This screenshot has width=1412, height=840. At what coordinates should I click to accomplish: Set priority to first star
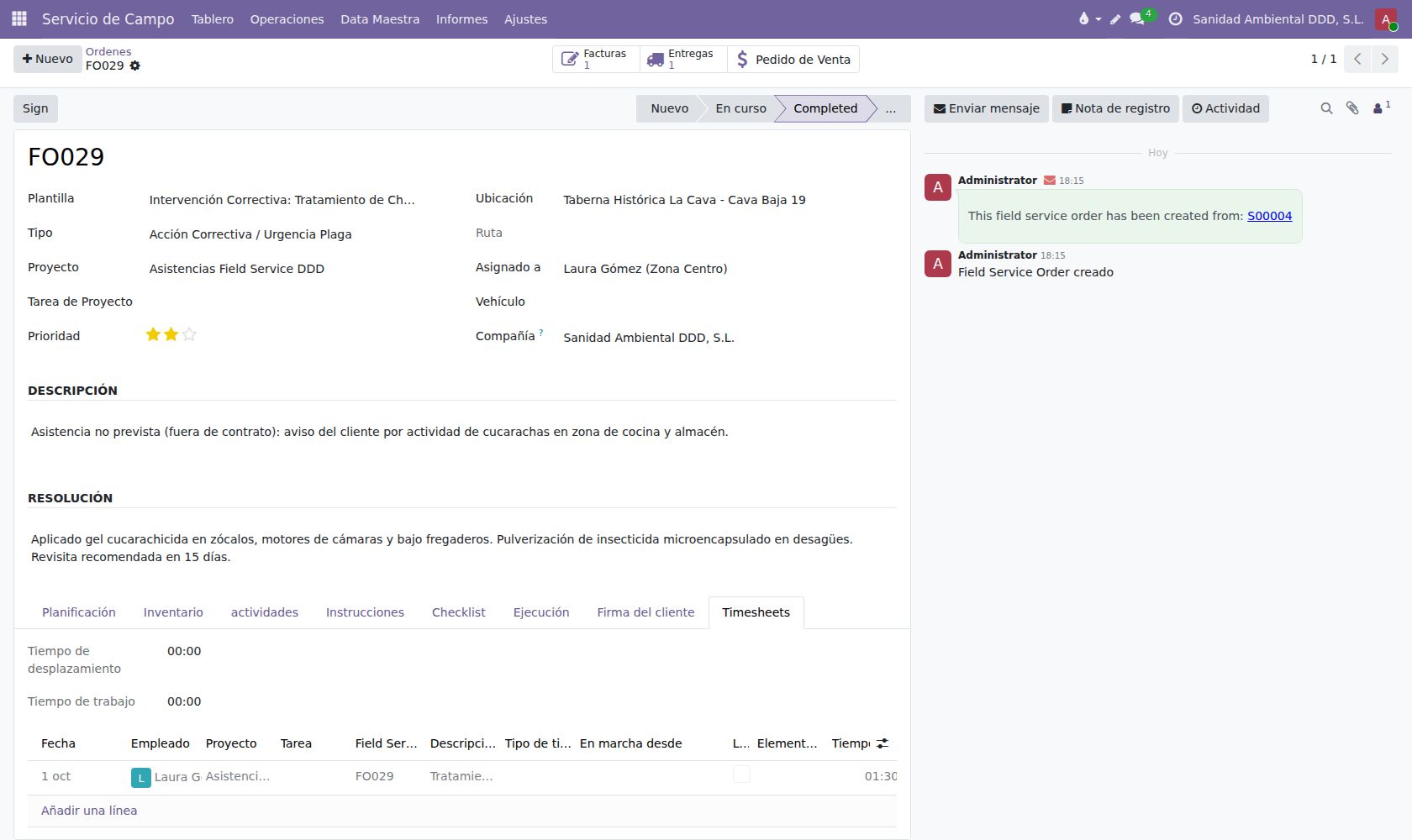pos(153,334)
